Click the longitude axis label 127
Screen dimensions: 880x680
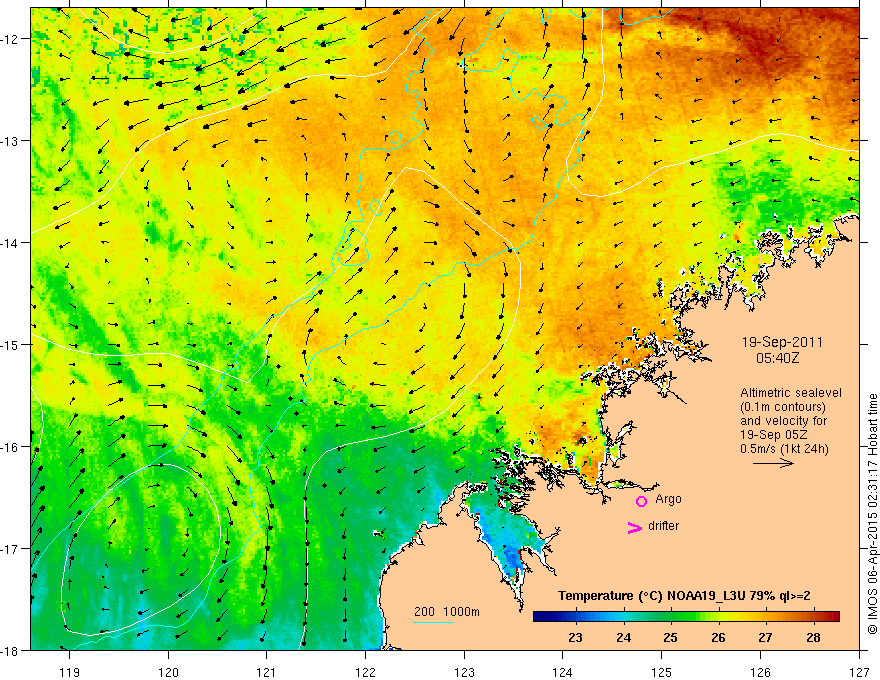(x=859, y=672)
